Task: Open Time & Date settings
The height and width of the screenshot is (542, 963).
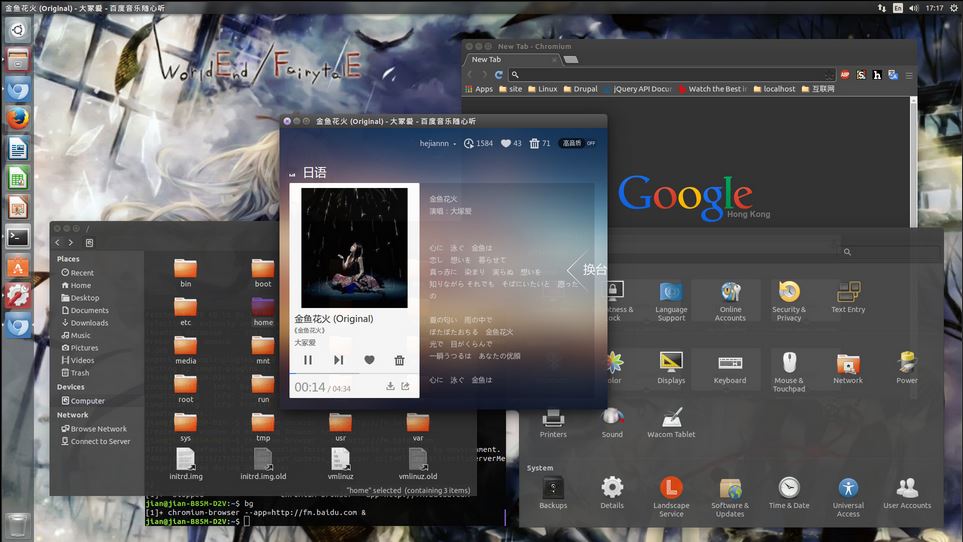Action: pyautogui.click(x=789, y=493)
